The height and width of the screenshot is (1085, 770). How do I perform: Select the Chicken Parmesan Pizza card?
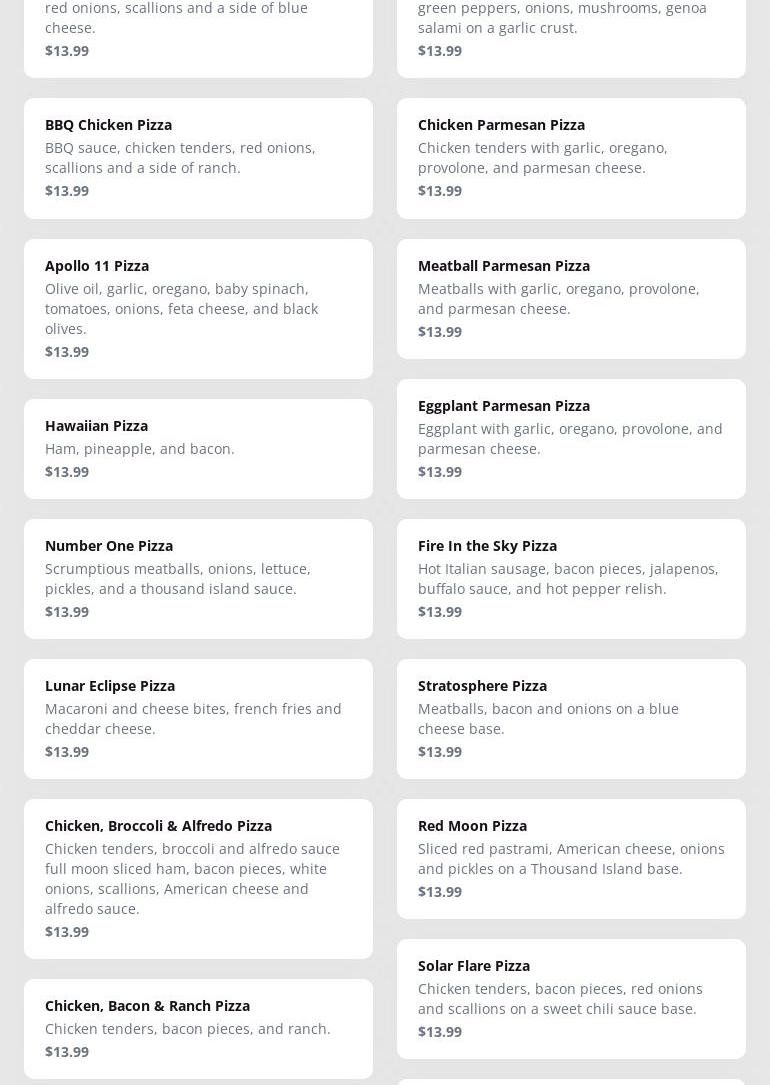point(571,158)
